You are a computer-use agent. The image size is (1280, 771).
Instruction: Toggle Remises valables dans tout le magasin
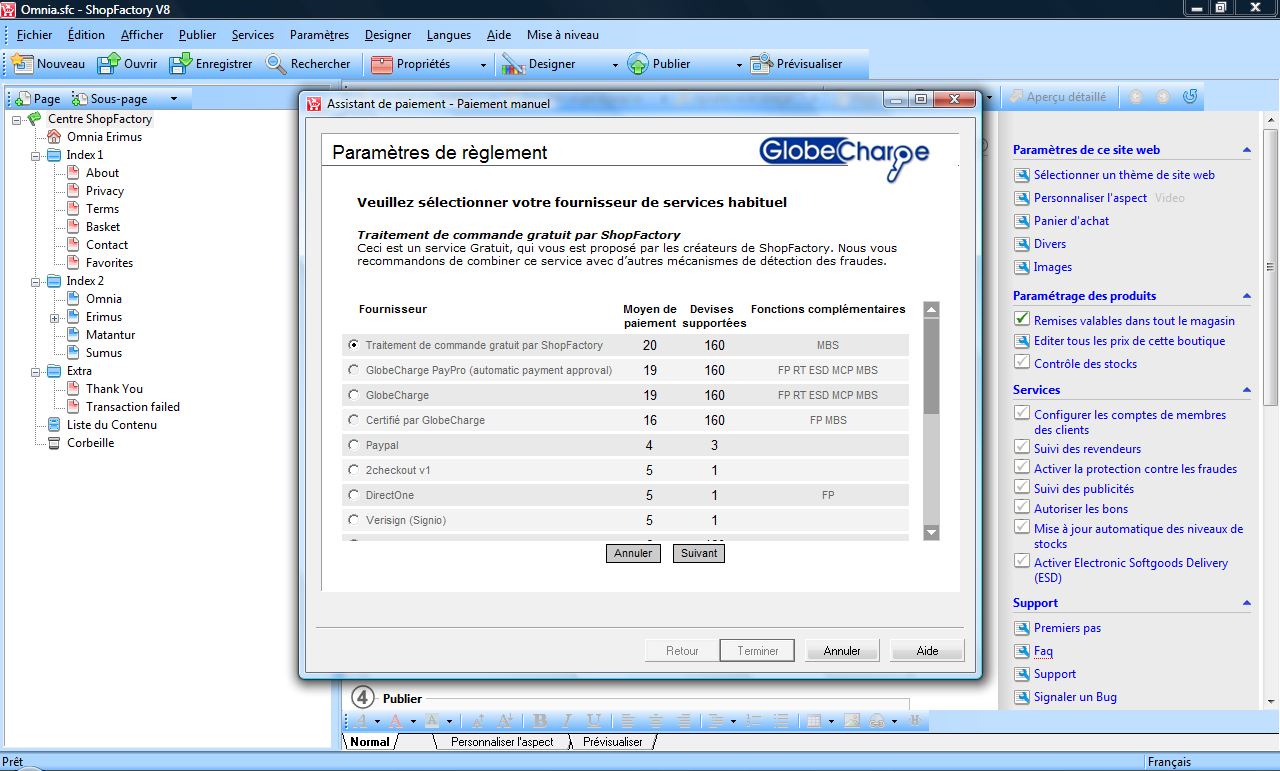click(1021, 320)
